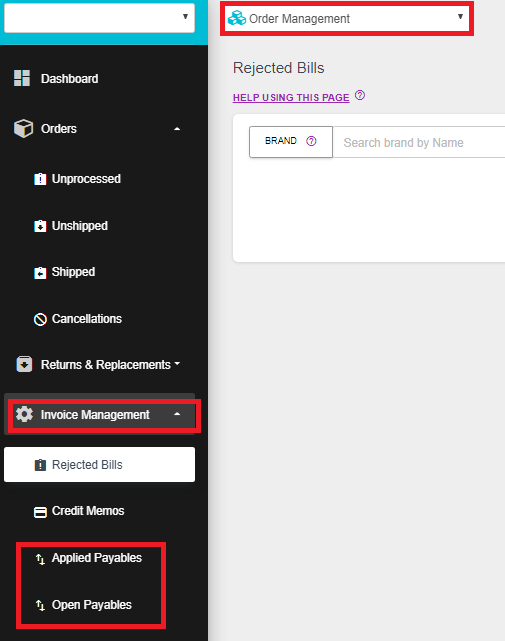505x641 pixels.
Task: Expand Returns & Replacements caret
Action: point(177,363)
